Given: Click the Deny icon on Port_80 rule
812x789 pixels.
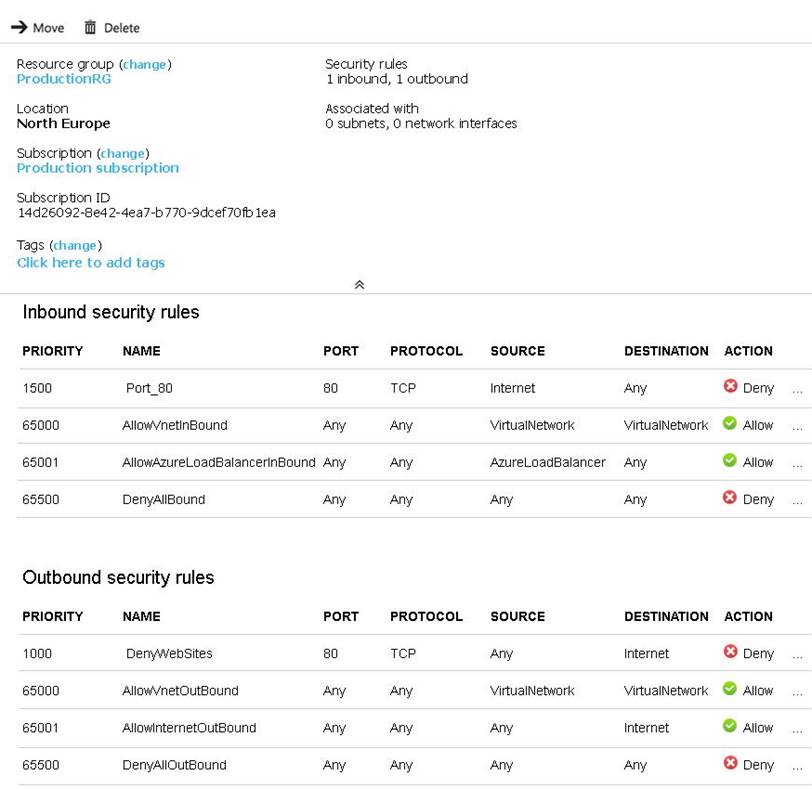Looking at the screenshot, I should pyautogui.click(x=730, y=386).
